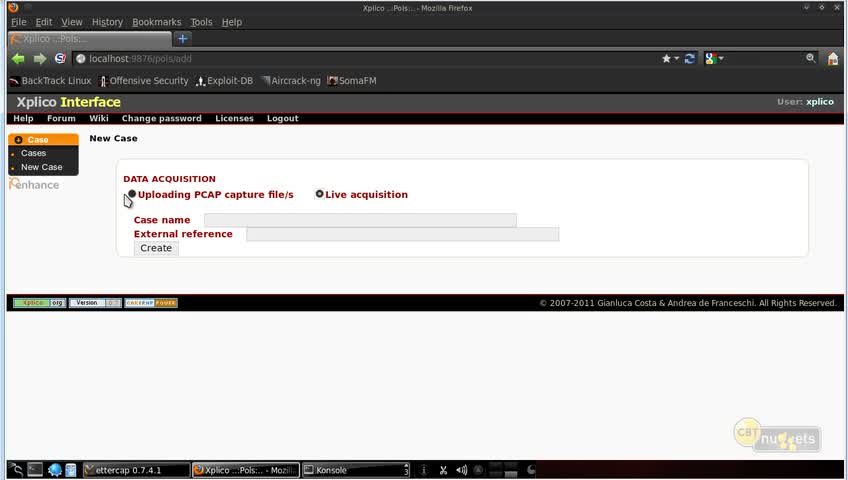Expand the bookmark star dropdown arrow
The width and height of the screenshot is (848, 480).
pyautogui.click(x=677, y=58)
